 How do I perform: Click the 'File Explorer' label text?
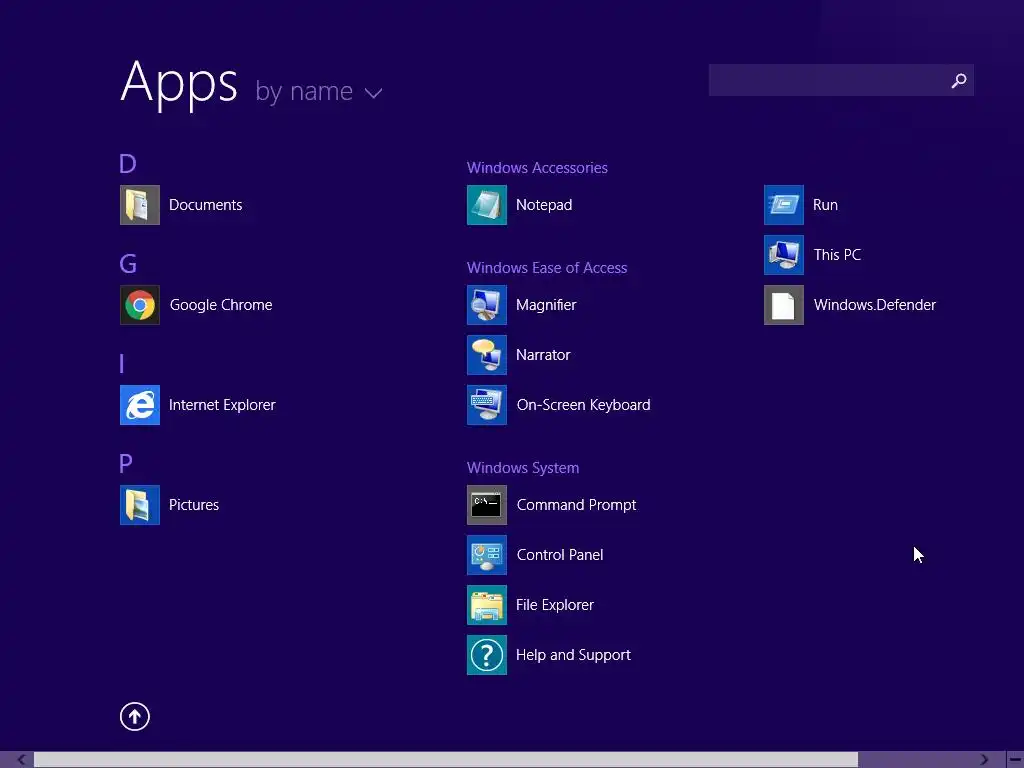click(x=554, y=605)
